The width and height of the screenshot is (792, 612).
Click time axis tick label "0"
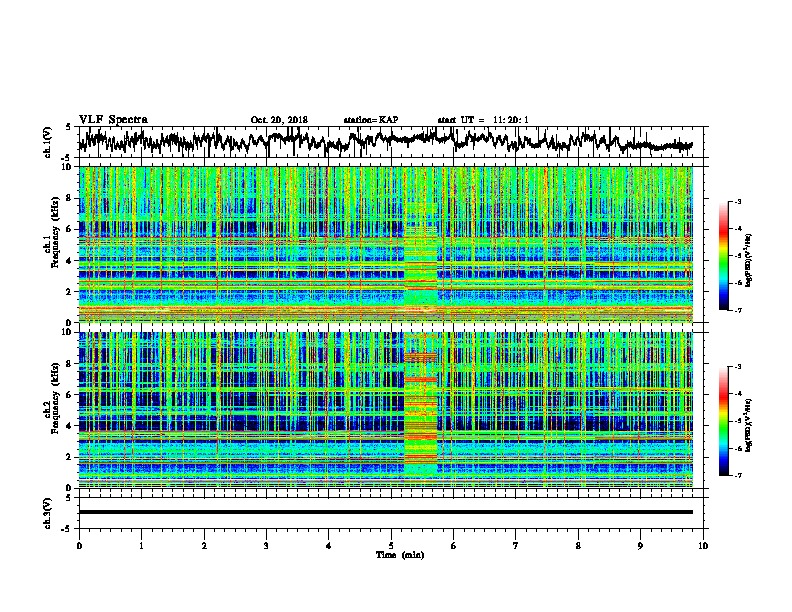[79, 546]
